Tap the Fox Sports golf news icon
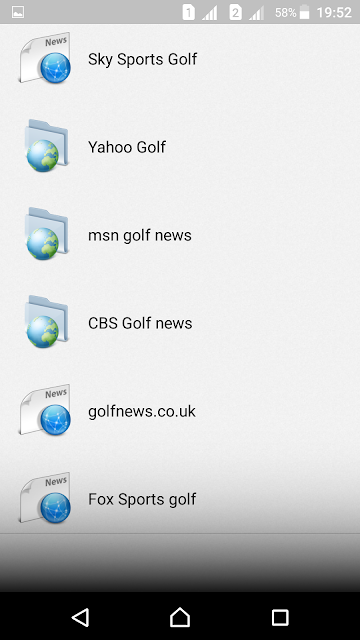Image resolution: width=360 pixels, height=640 pixels. tap(44, 498)
